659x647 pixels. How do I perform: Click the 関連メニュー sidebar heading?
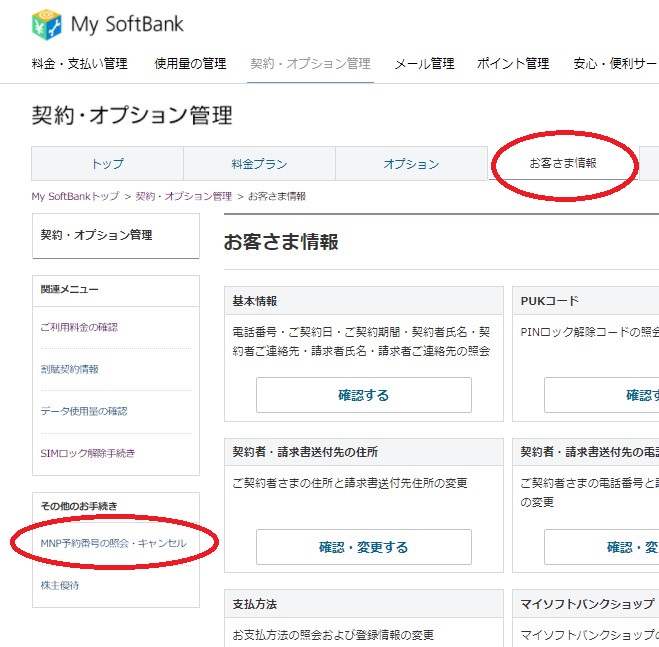69,289
